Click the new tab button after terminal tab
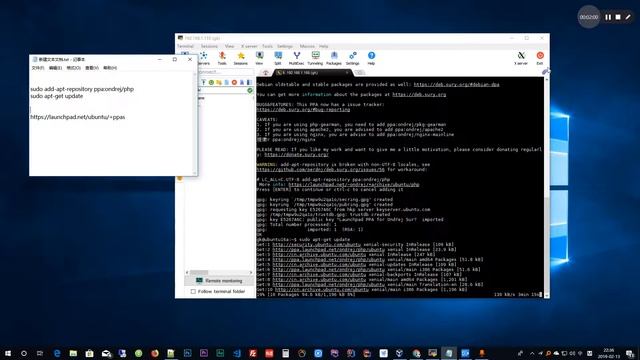This screenshot has height=360, width=640. [359, 73]
